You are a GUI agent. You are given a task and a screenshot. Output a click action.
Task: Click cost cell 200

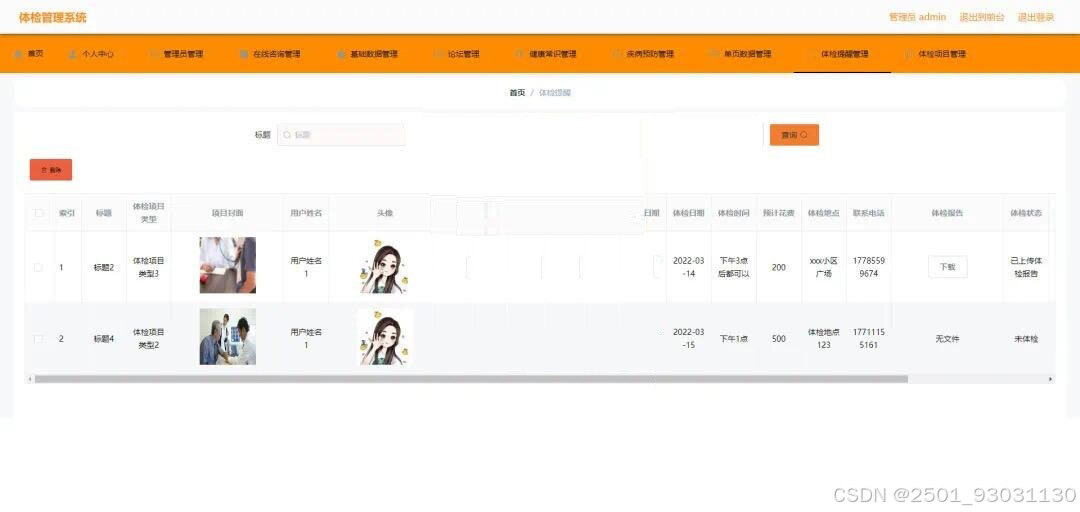coord(778,267)
